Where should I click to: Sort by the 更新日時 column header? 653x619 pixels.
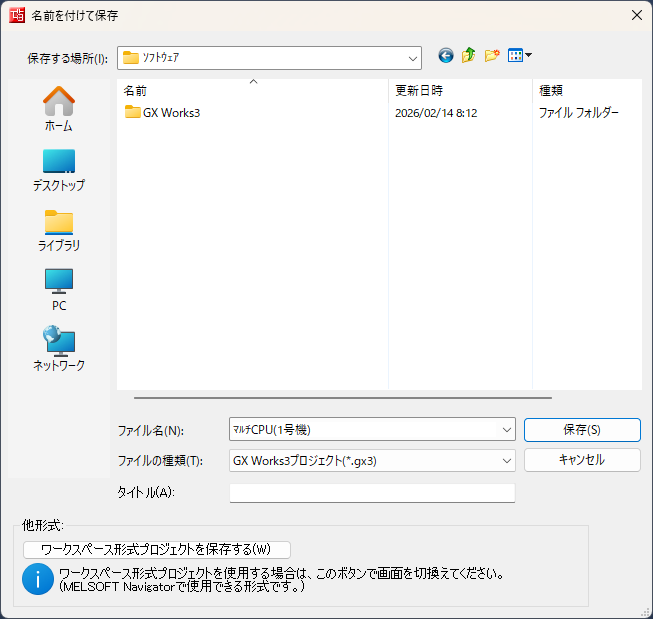[x=460, y=90]
